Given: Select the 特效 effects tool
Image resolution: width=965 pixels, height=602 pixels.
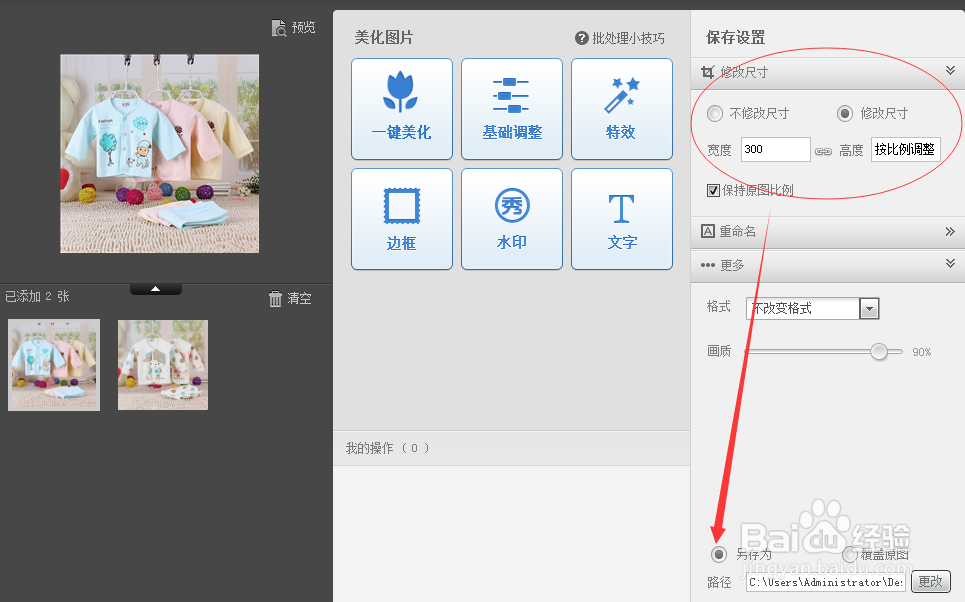Looking at the screenshot, I should (x=621, y=108).
